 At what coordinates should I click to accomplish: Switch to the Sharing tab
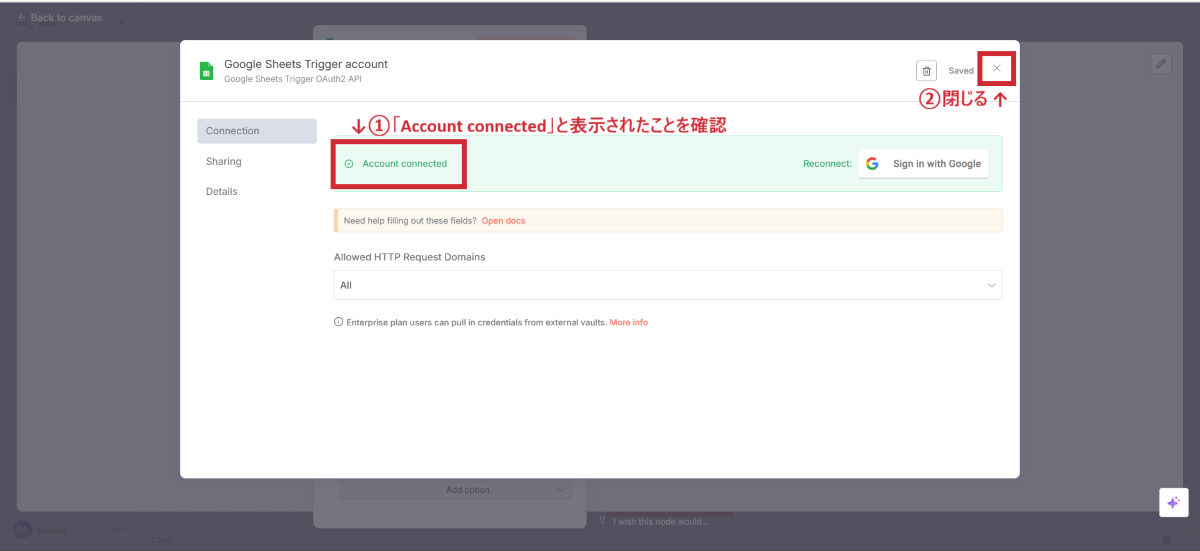tap(224, 161)
